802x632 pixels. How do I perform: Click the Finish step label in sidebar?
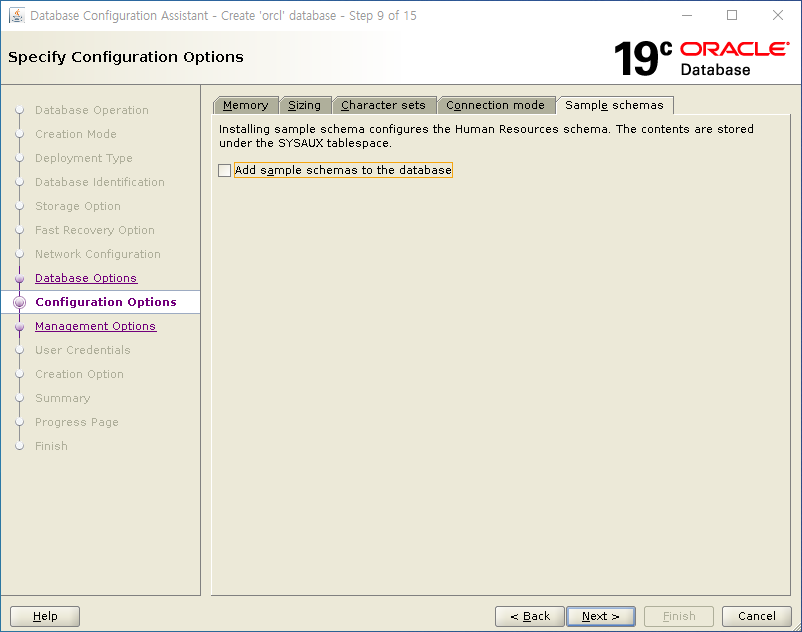[51, 446]
